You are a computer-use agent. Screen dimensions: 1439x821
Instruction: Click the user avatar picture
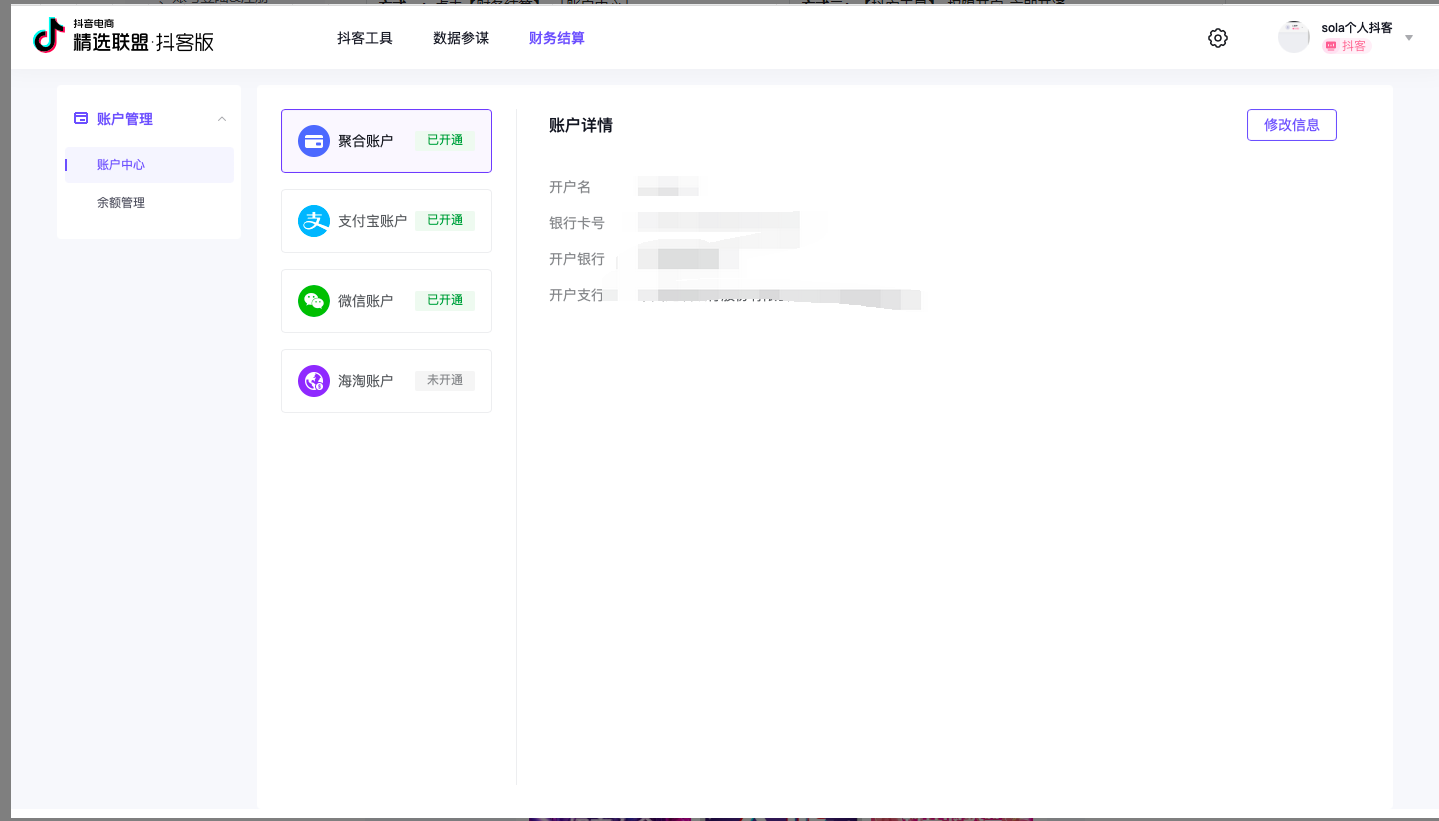(1294, 37)
